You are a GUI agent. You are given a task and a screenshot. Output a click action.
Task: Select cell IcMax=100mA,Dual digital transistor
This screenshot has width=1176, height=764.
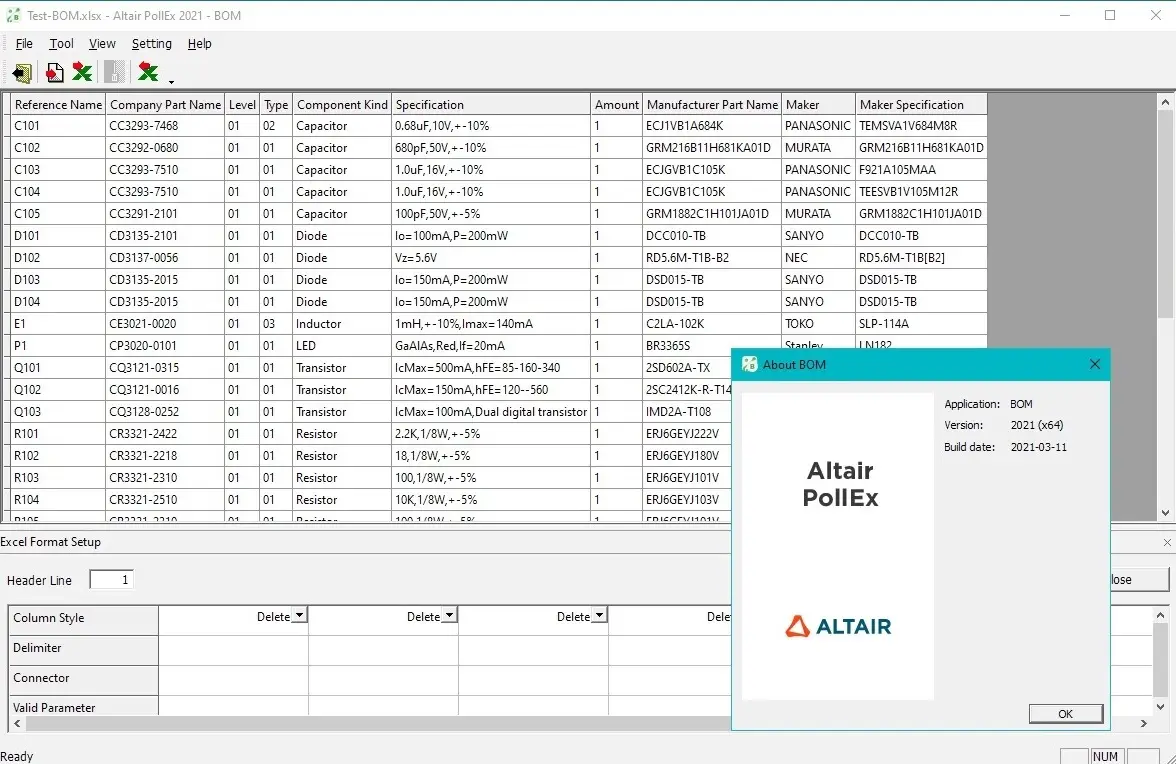pos(490,412)
